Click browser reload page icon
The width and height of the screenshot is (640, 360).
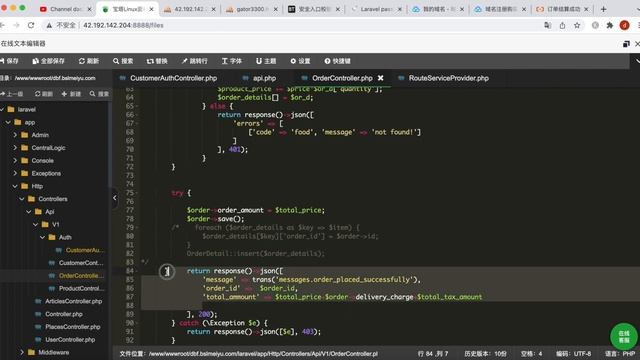pos(31,25)
